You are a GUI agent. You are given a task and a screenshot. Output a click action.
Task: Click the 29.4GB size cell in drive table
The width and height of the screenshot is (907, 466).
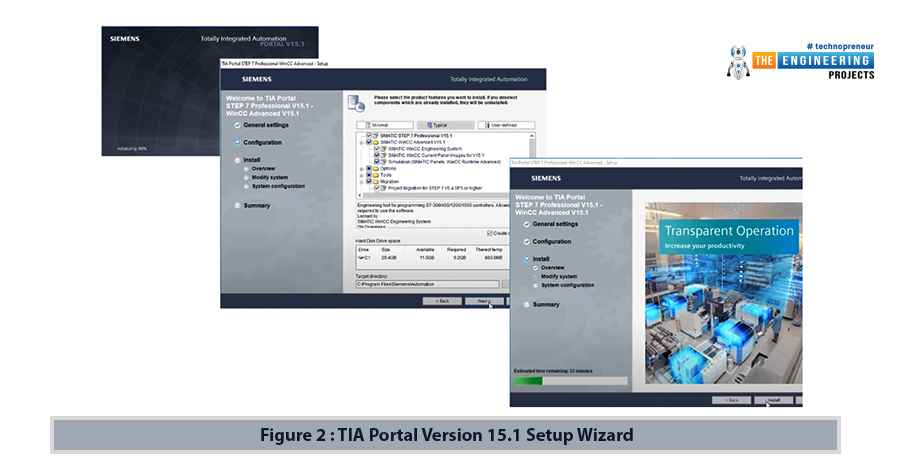[x=389, y=258]
